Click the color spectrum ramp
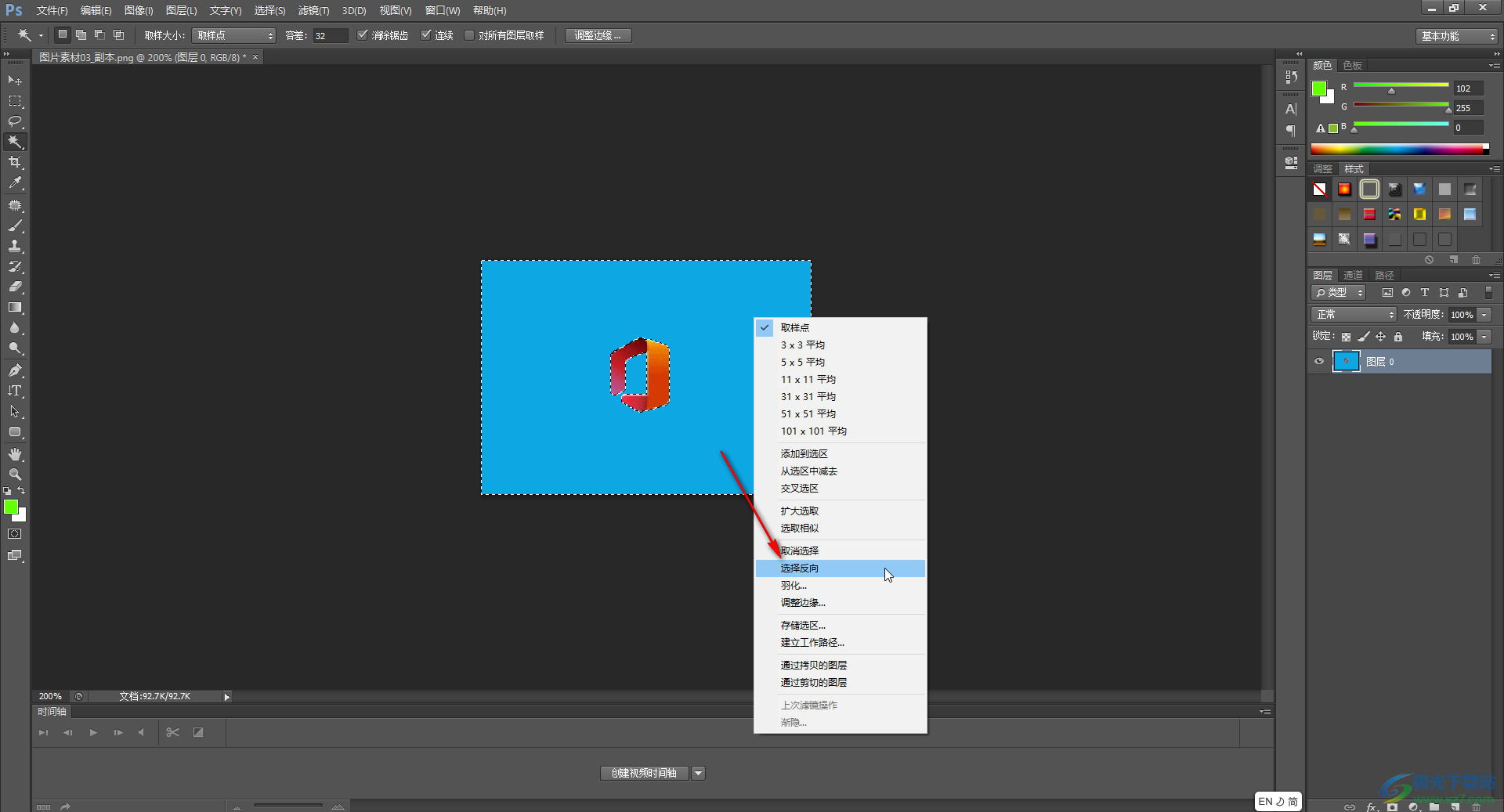This screenshot has width=1504, height=812. (x=1400, y=150)
